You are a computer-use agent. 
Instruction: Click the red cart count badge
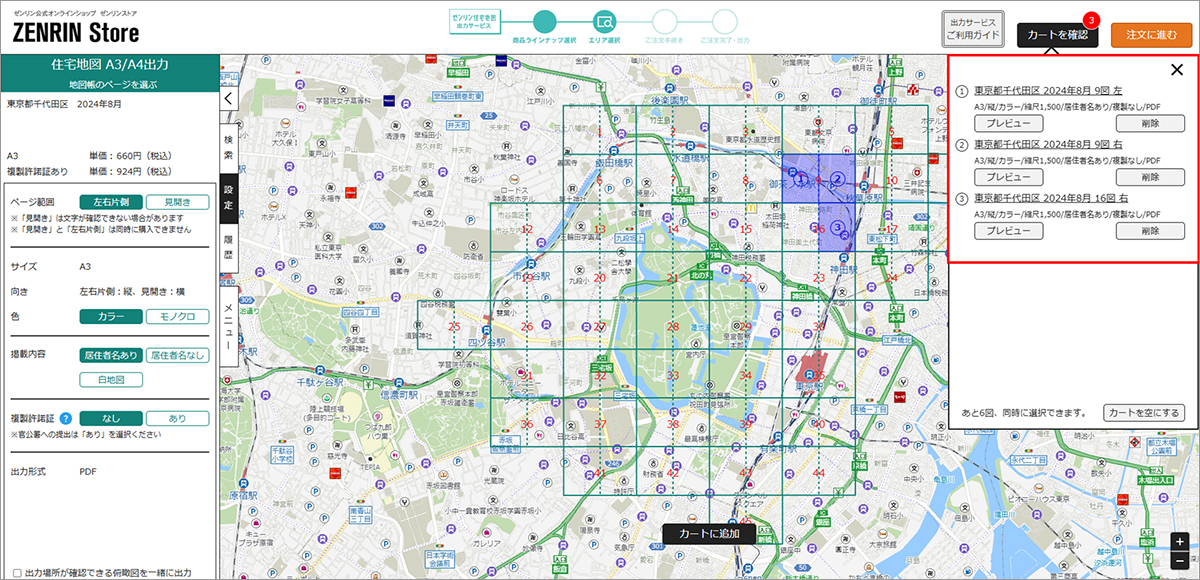(1091, 19)
